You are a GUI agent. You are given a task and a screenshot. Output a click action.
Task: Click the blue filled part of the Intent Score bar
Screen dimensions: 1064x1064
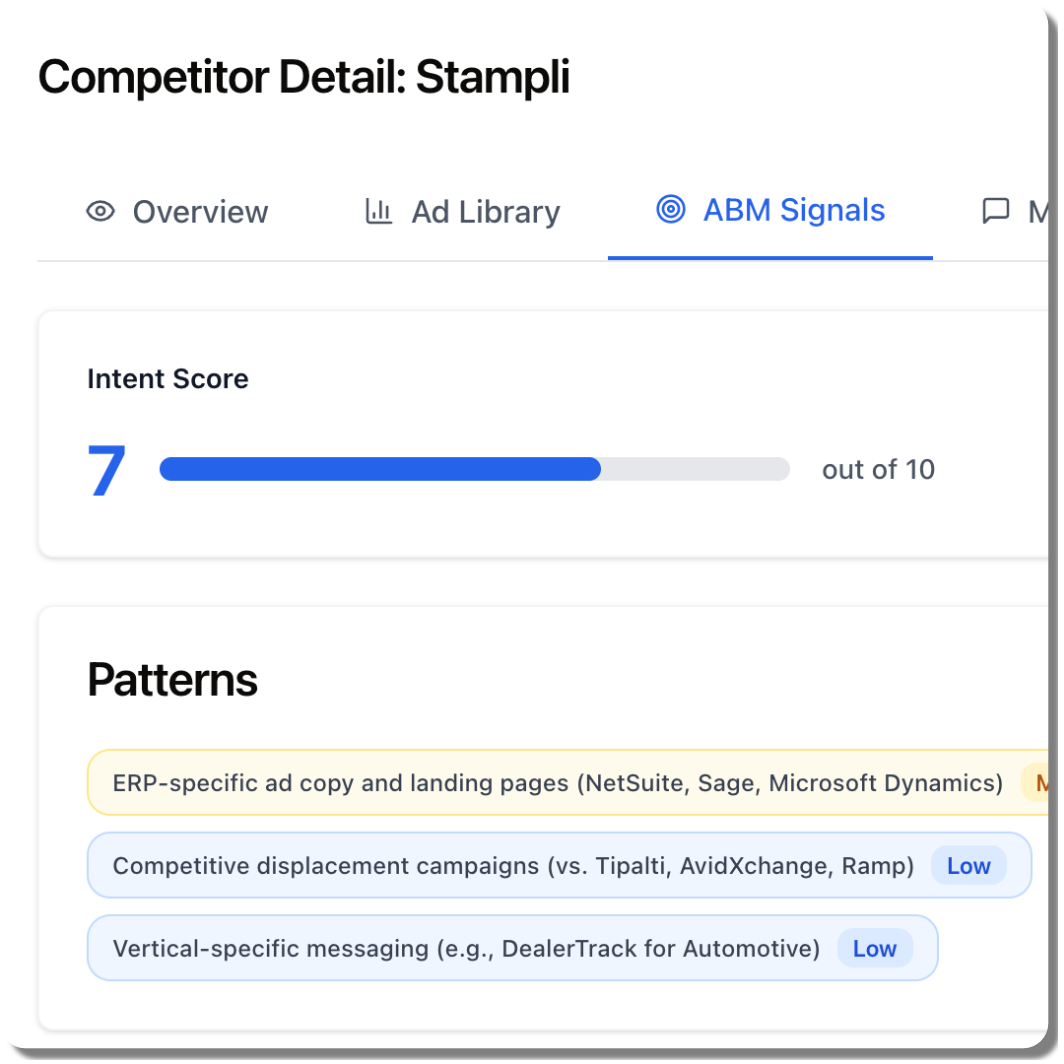point(380,469)
